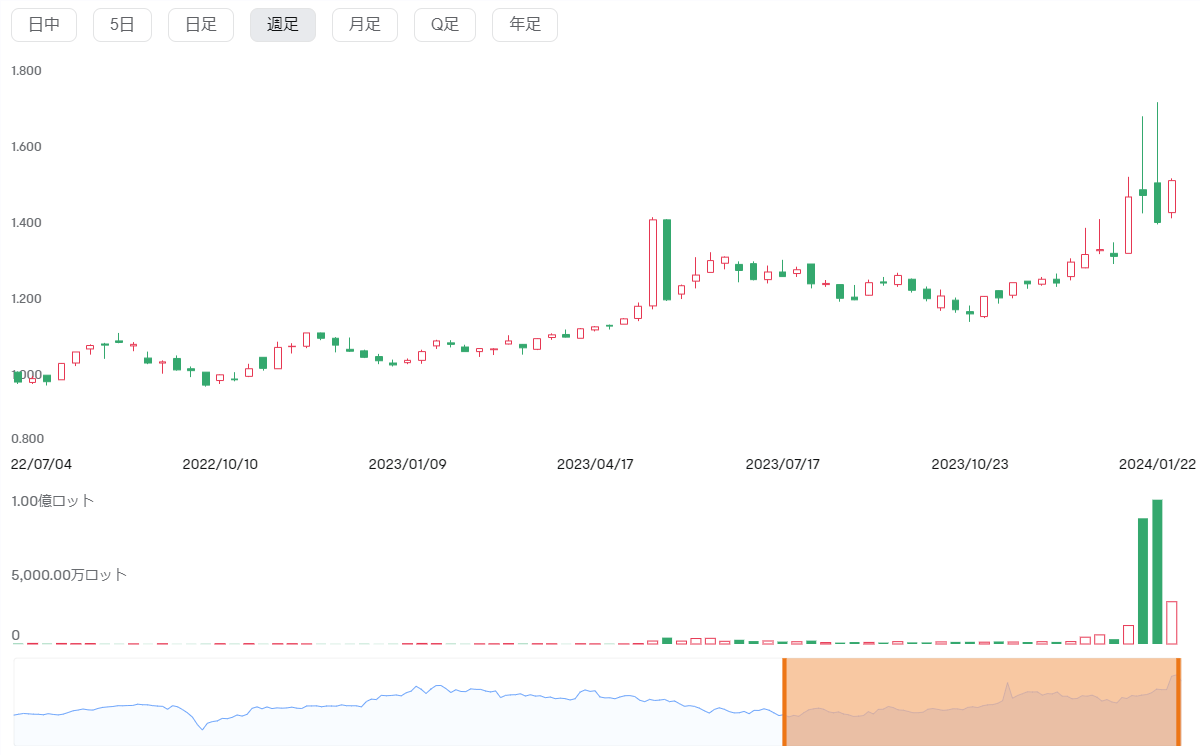1200x755 pixels.
Task: Choose the Q足 quarterly tab
Action: click(445, 25)
